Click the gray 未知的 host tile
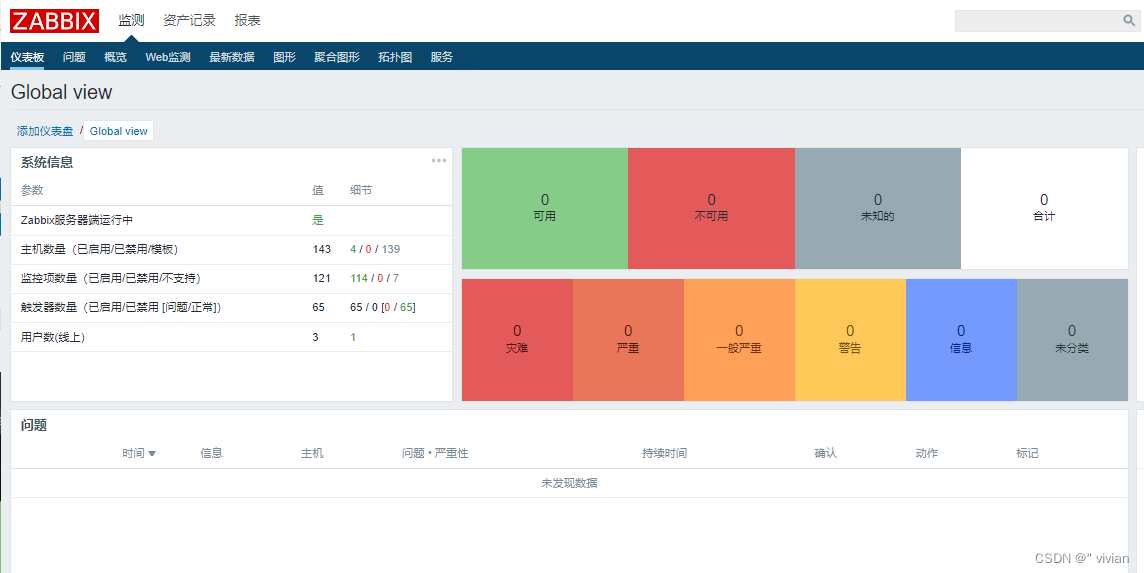The width and height of the screenshot is (1144, 573). [x=878, y=208]
